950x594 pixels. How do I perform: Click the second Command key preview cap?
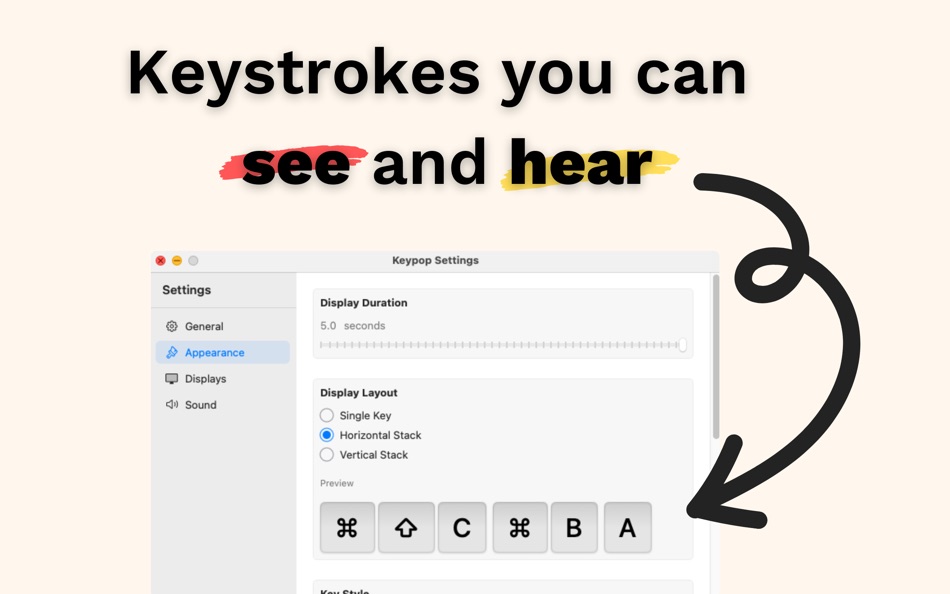tap(519, 527)
